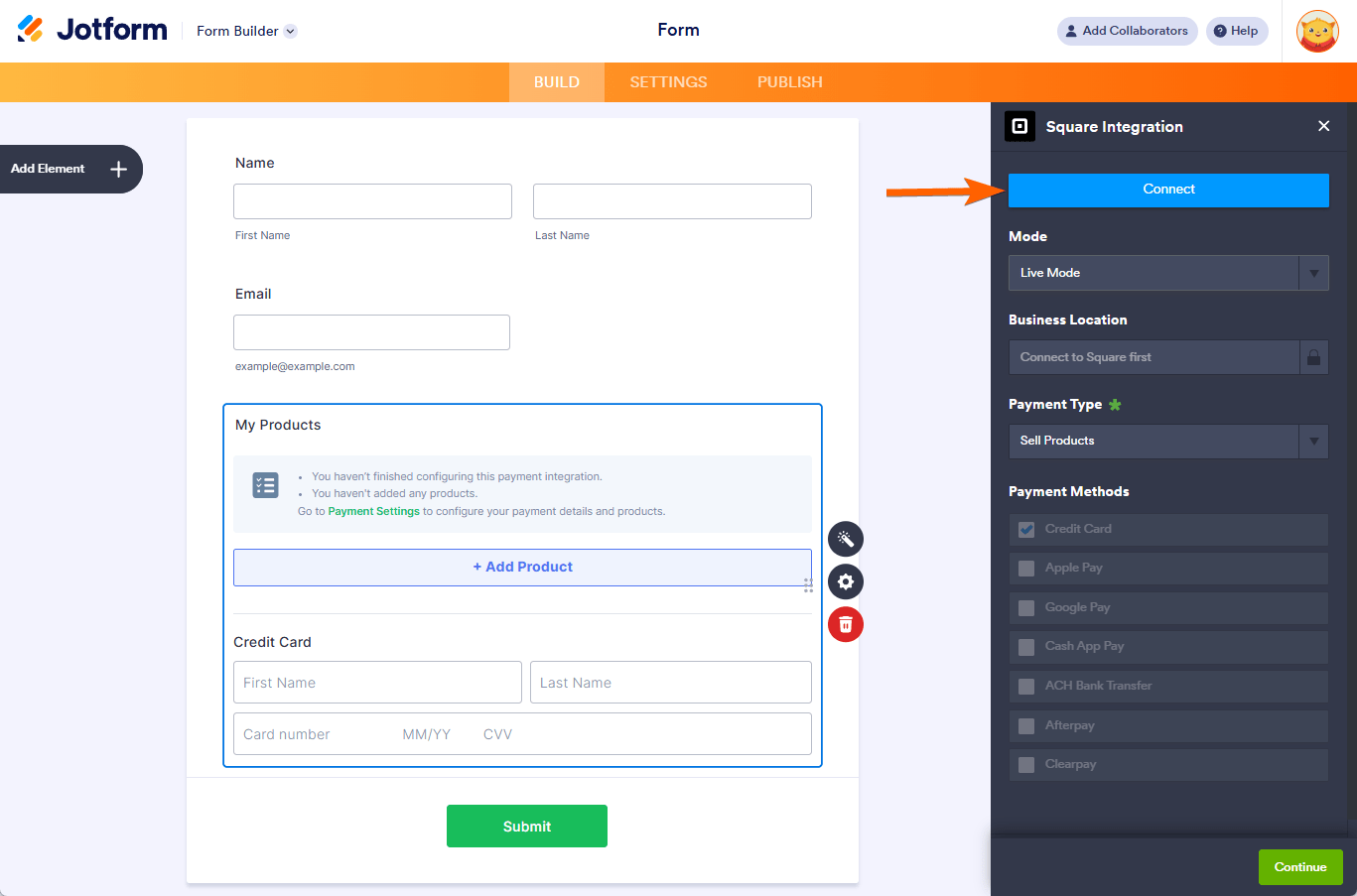This screenshot has height=896, width=1357.
Task: Open the Payment Settings link
Action: point(374,512)
